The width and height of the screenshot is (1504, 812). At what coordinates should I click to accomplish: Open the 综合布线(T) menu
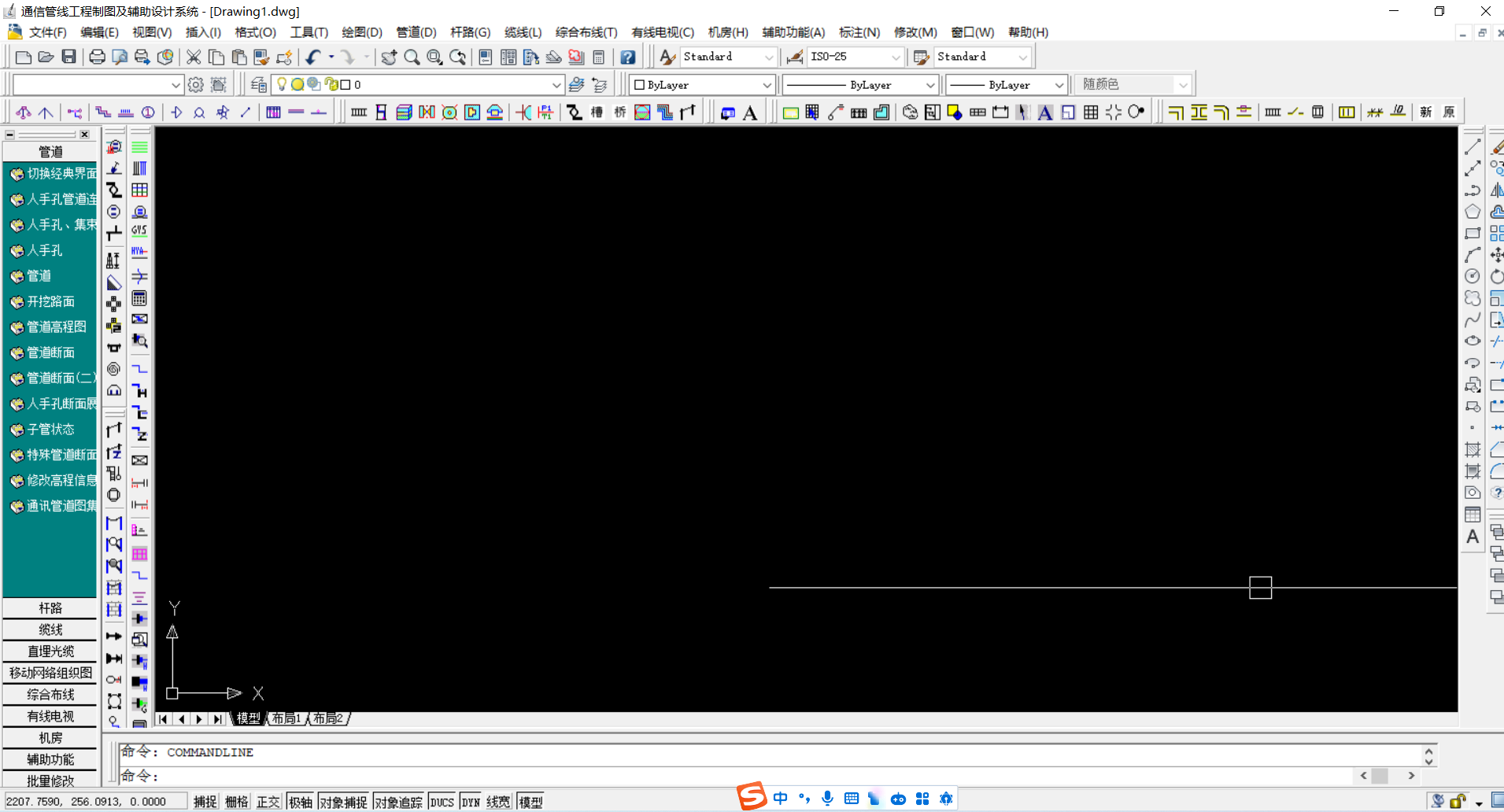point(586,32)
